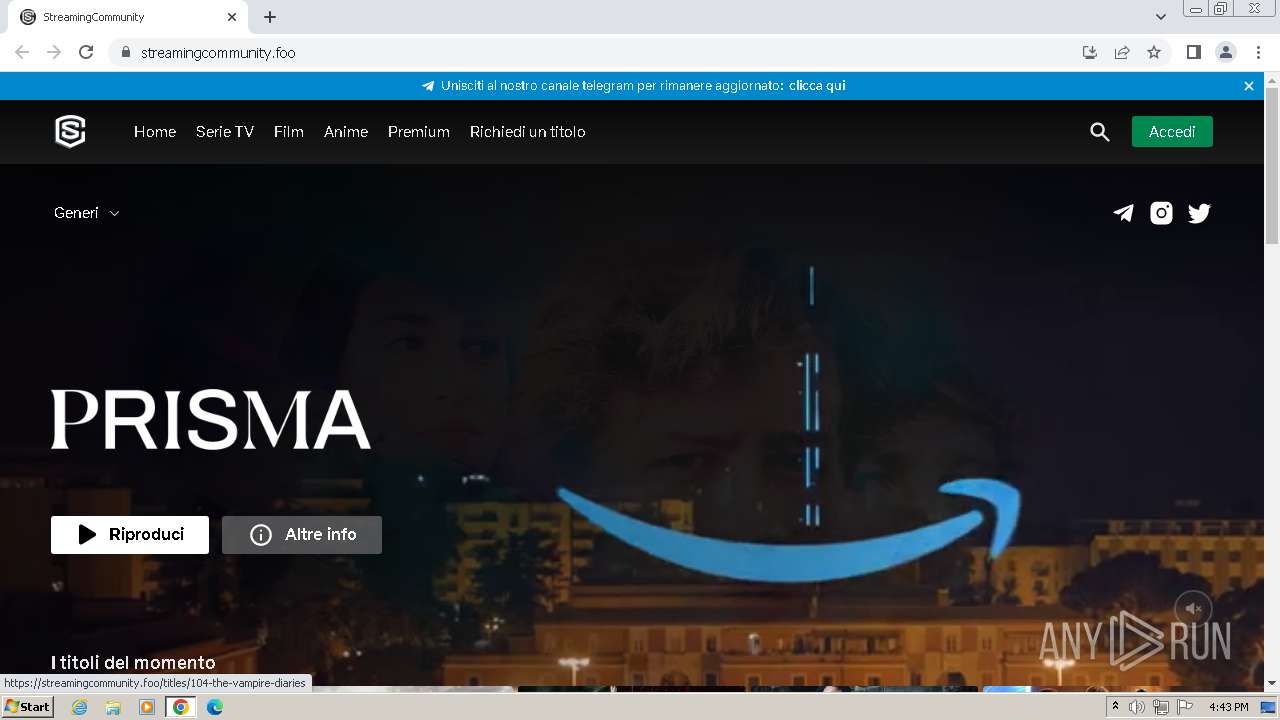The image size is (1280, 720).
Task: Open Richiedi un titolo page
Action: [x=528, y=132]
